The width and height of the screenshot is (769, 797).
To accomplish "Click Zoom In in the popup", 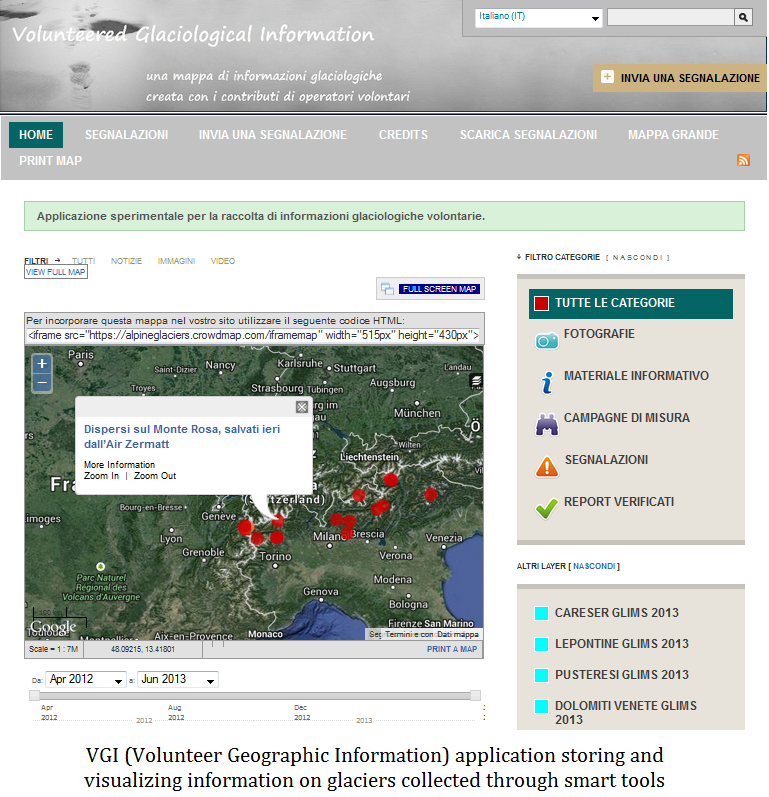I will click(x=101, y=476).
